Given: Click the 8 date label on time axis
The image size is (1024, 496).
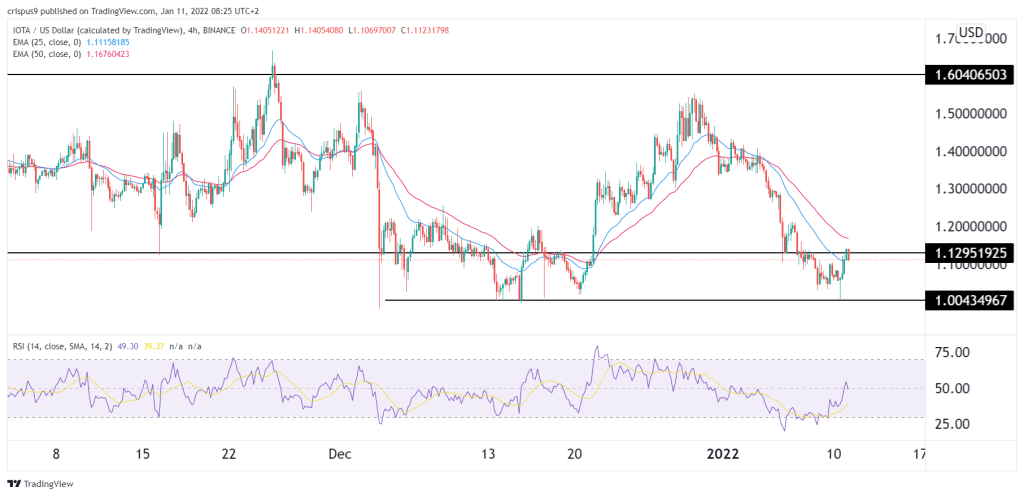Looking at the screenshot, I should tap(56, 454).
